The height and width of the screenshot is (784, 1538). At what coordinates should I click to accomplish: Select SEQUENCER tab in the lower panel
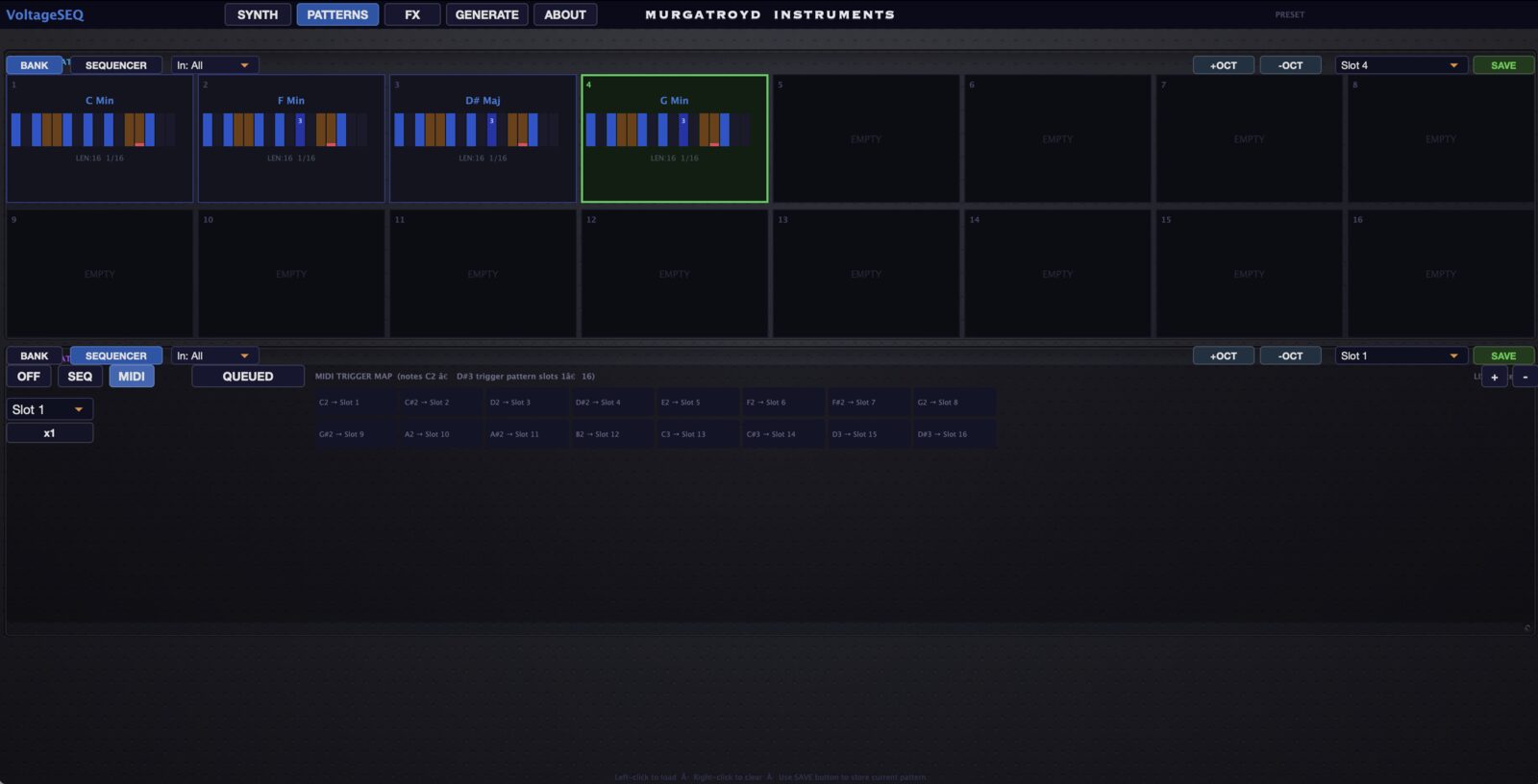[116, 355]
